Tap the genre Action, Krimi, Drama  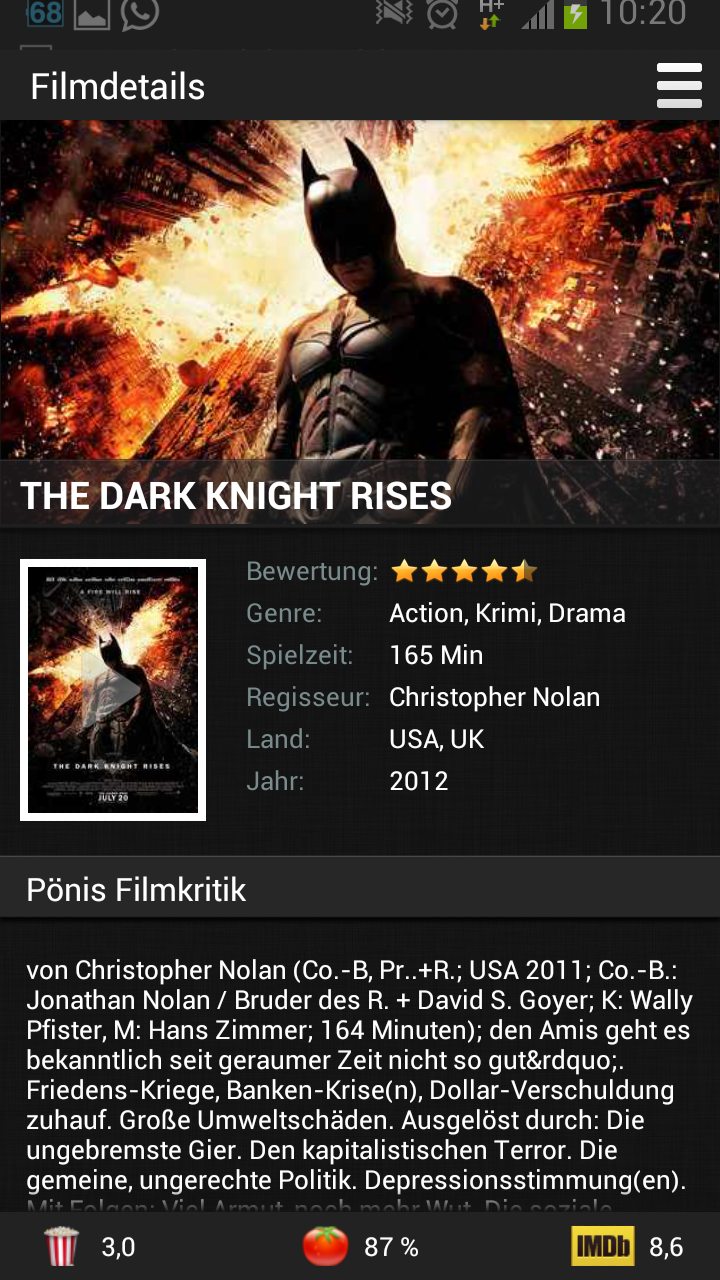click(507, 614)
